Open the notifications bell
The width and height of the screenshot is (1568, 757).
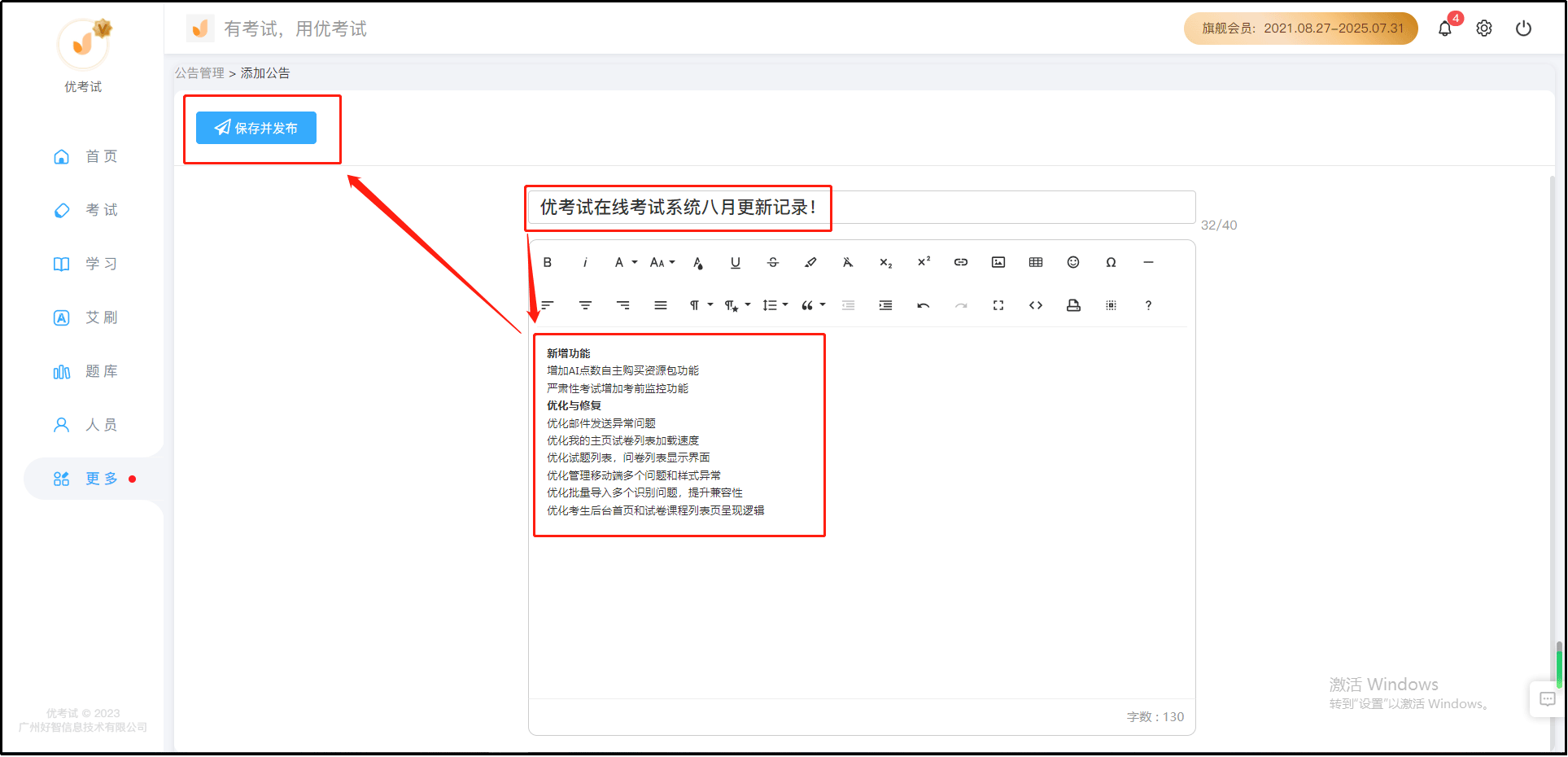coord(1445,28)
